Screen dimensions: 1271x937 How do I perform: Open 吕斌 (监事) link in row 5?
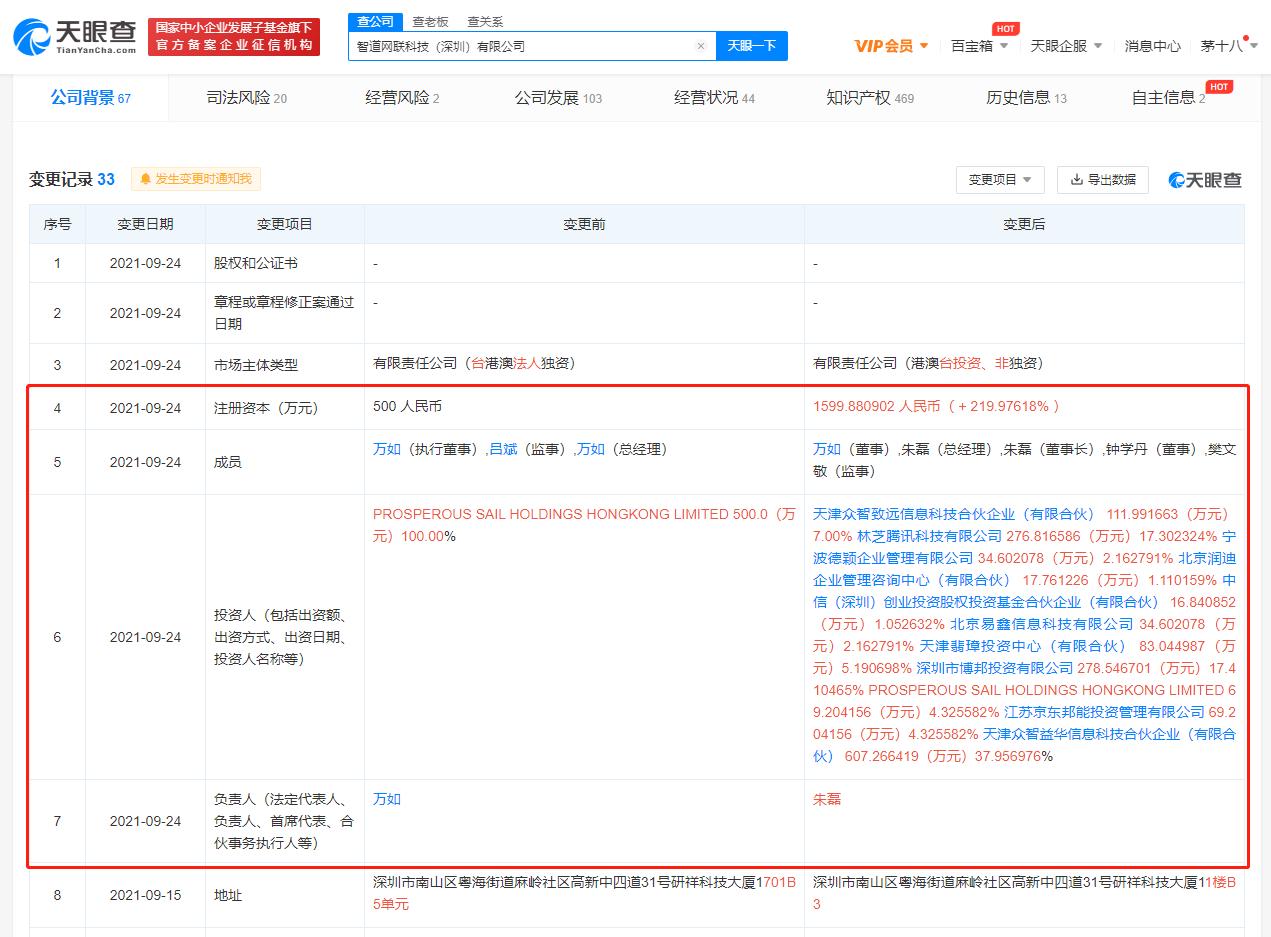tap(502, 450)
